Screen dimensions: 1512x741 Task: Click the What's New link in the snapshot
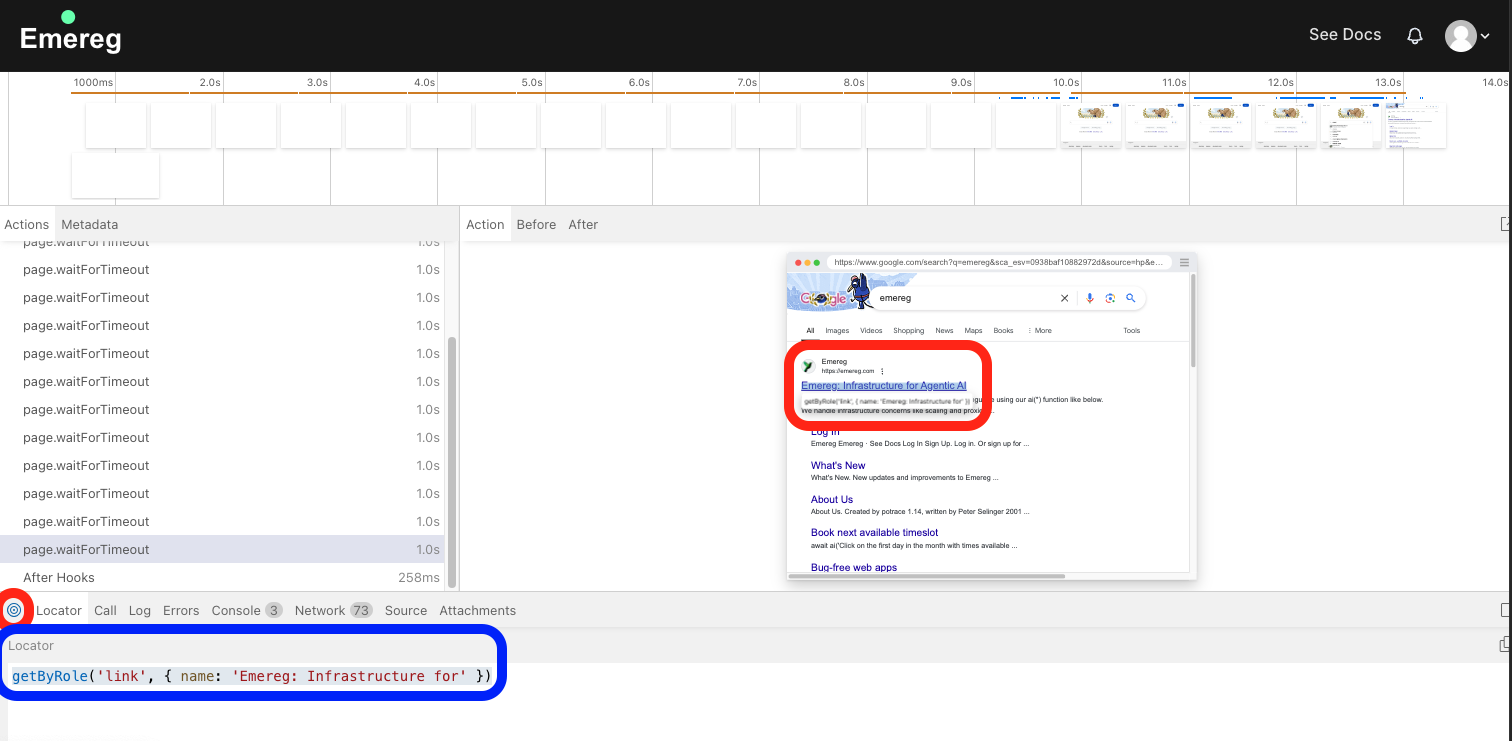pyautogui.click(x=837, y=465)
